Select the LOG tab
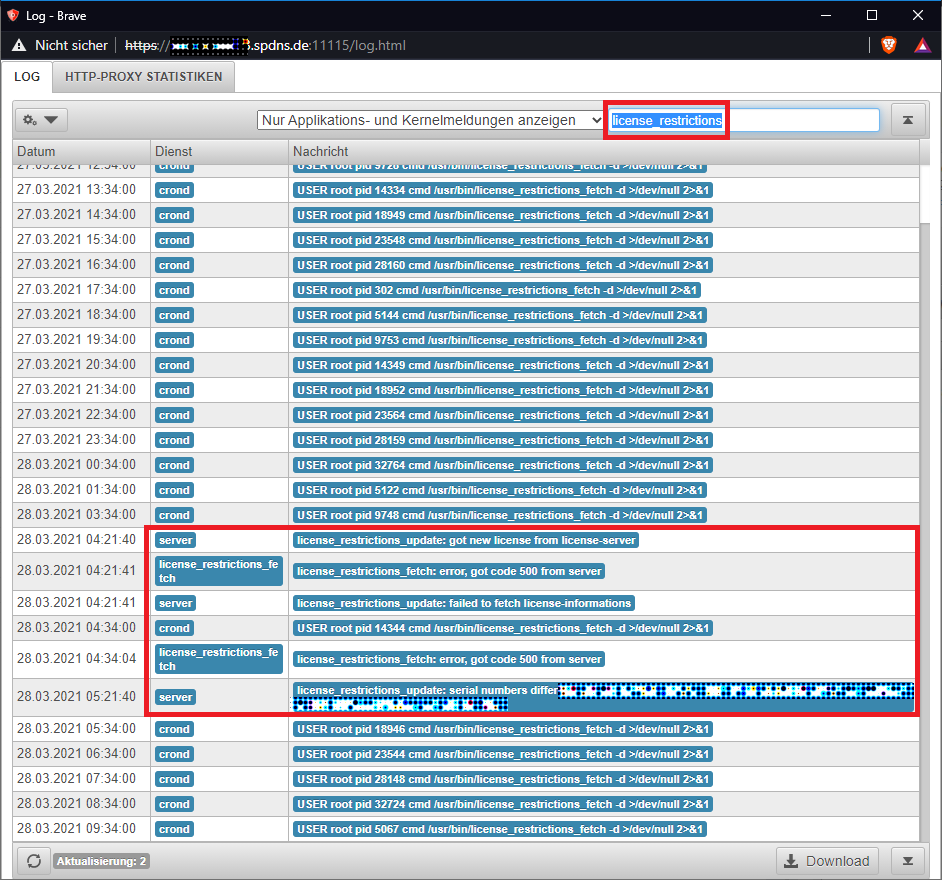This screenshot has width=942, height=880. (27, 76)
